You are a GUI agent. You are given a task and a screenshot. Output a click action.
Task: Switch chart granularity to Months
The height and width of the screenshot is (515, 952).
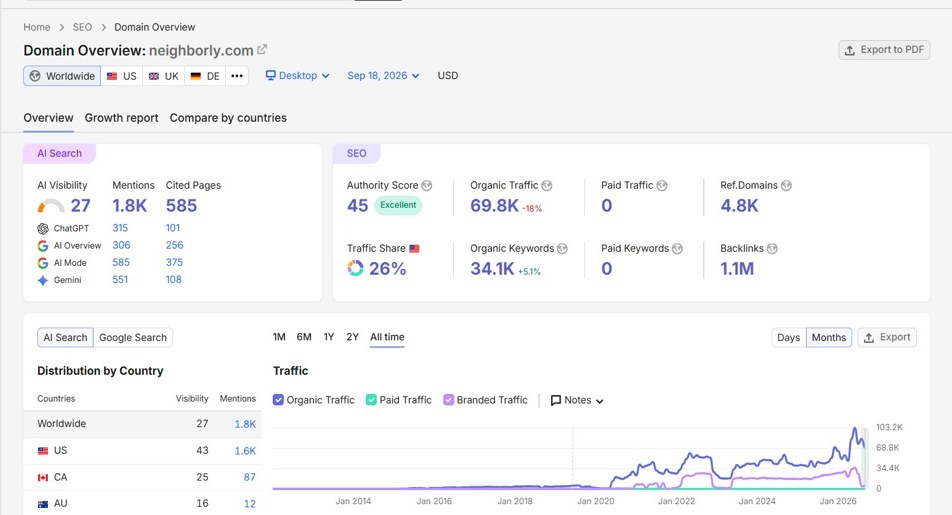[x=829, y=338]
